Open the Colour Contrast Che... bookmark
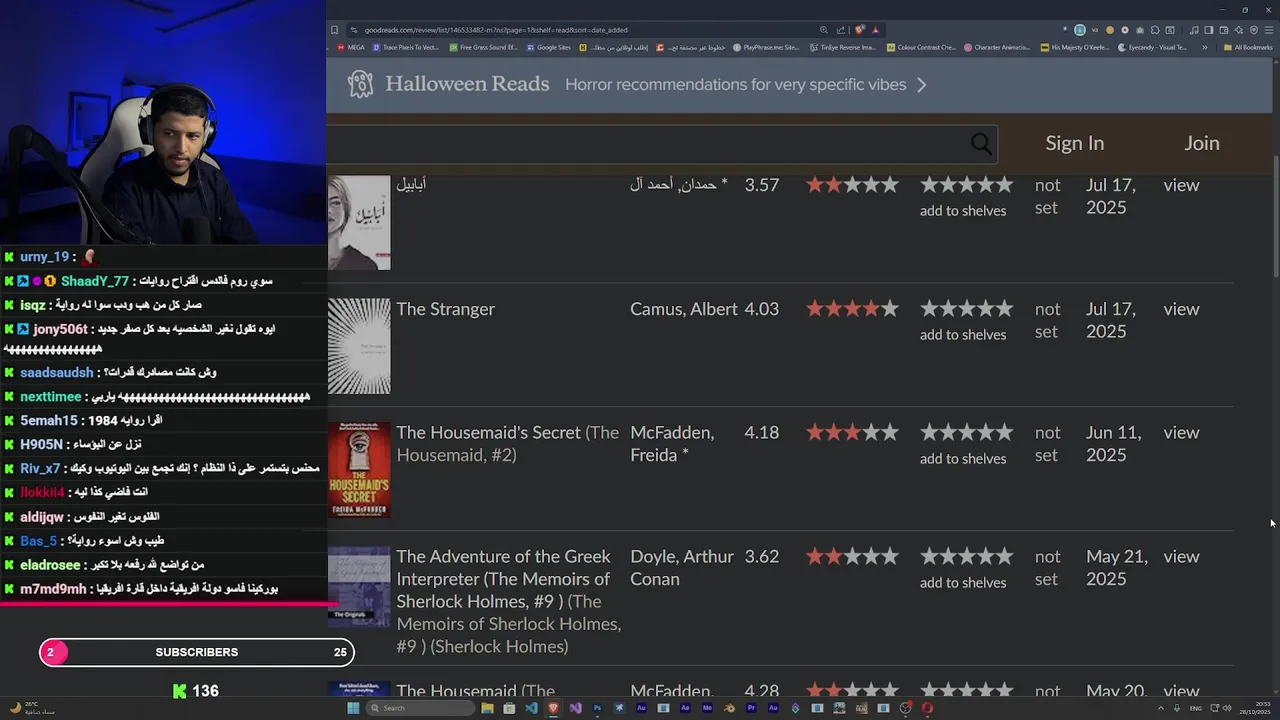Viewport: 1280px width, 720px height. [x=921, y=47]
